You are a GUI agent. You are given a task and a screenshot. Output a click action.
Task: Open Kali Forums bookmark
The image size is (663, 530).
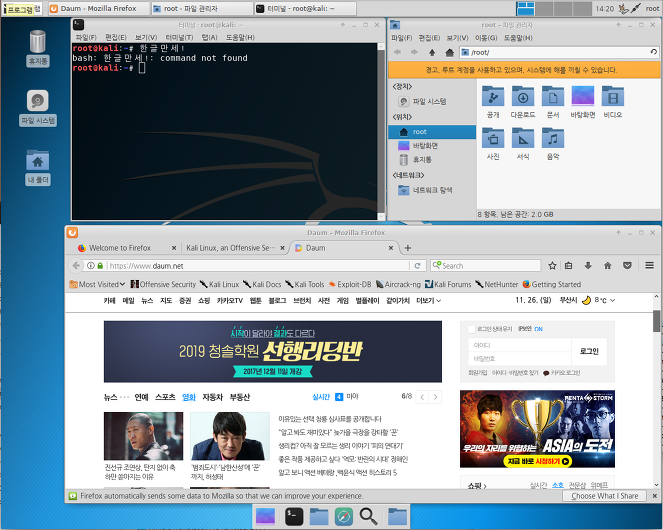tap(448, 284)
